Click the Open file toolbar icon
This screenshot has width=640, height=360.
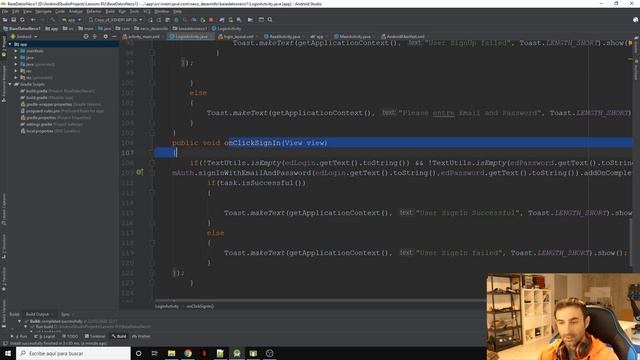coord(5,20)
